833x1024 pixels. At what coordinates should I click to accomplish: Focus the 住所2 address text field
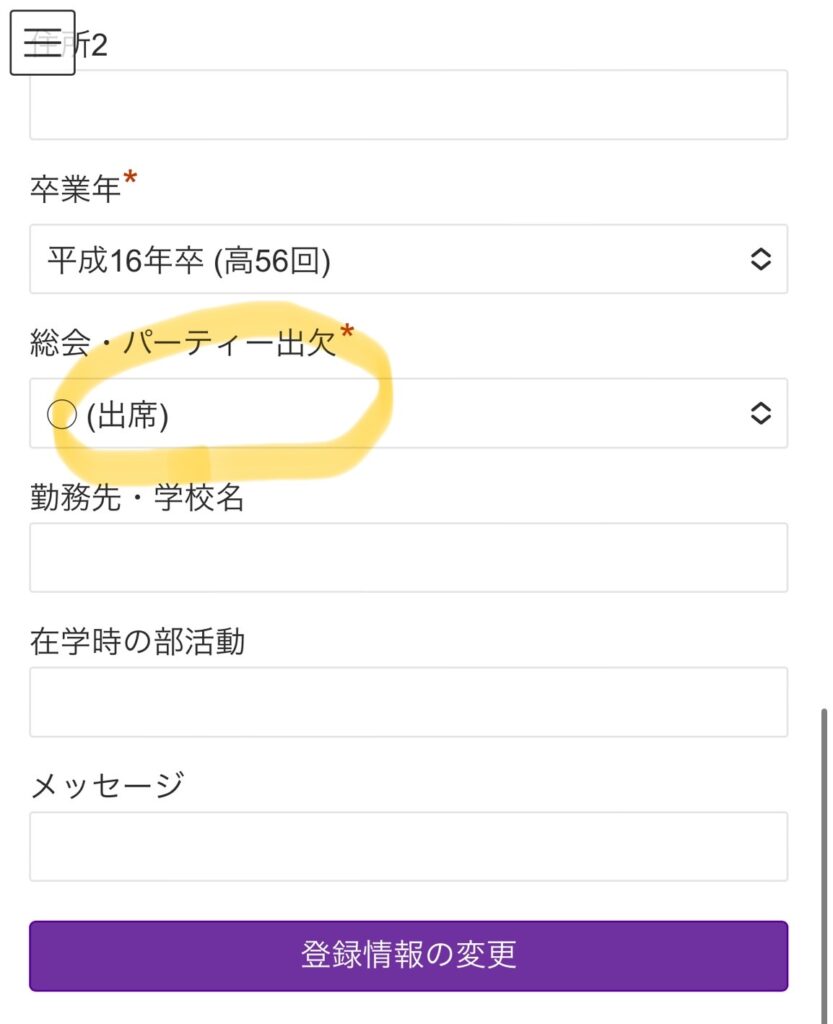click(408, 105)
